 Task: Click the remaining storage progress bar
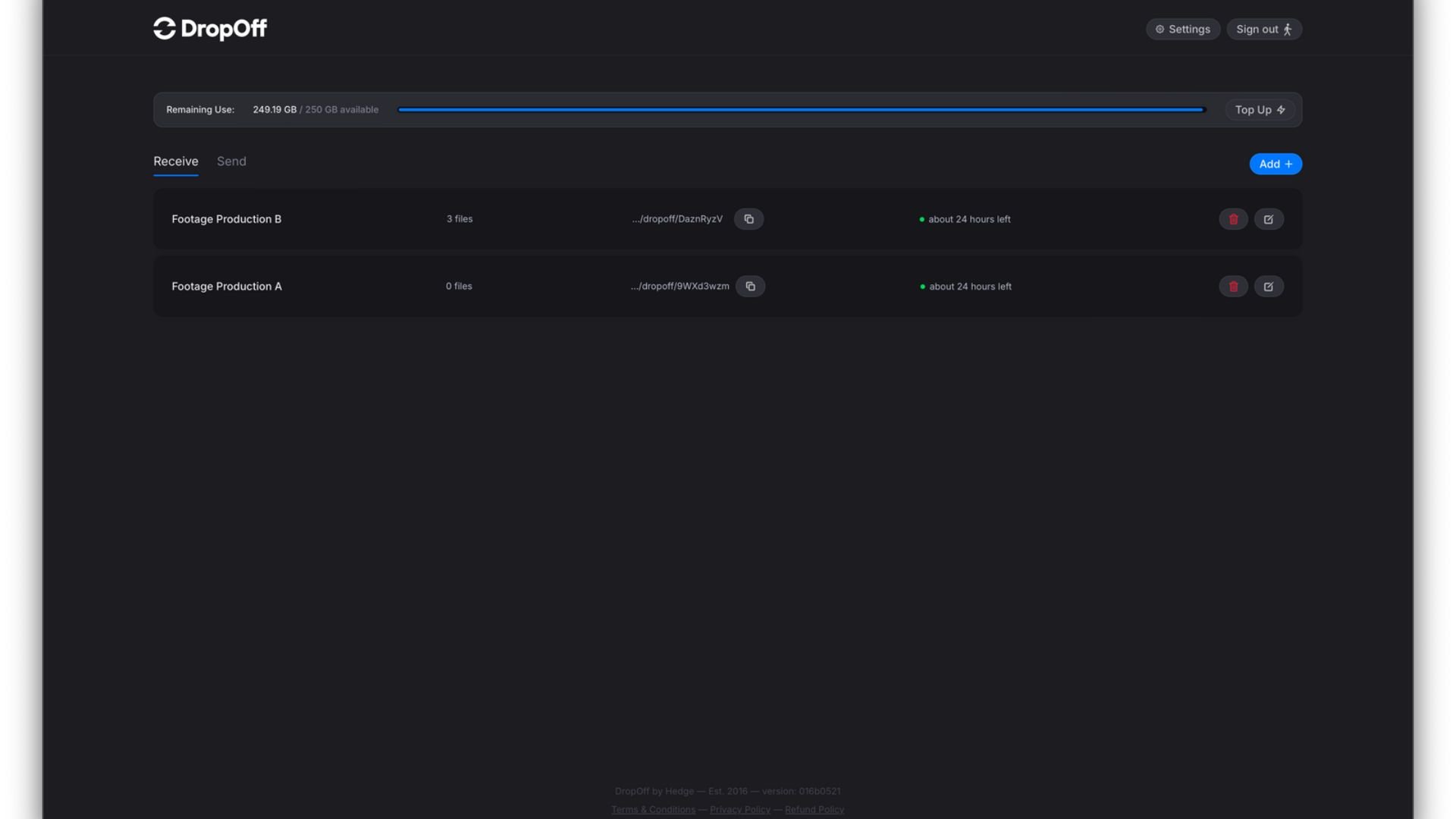point(800,109)
